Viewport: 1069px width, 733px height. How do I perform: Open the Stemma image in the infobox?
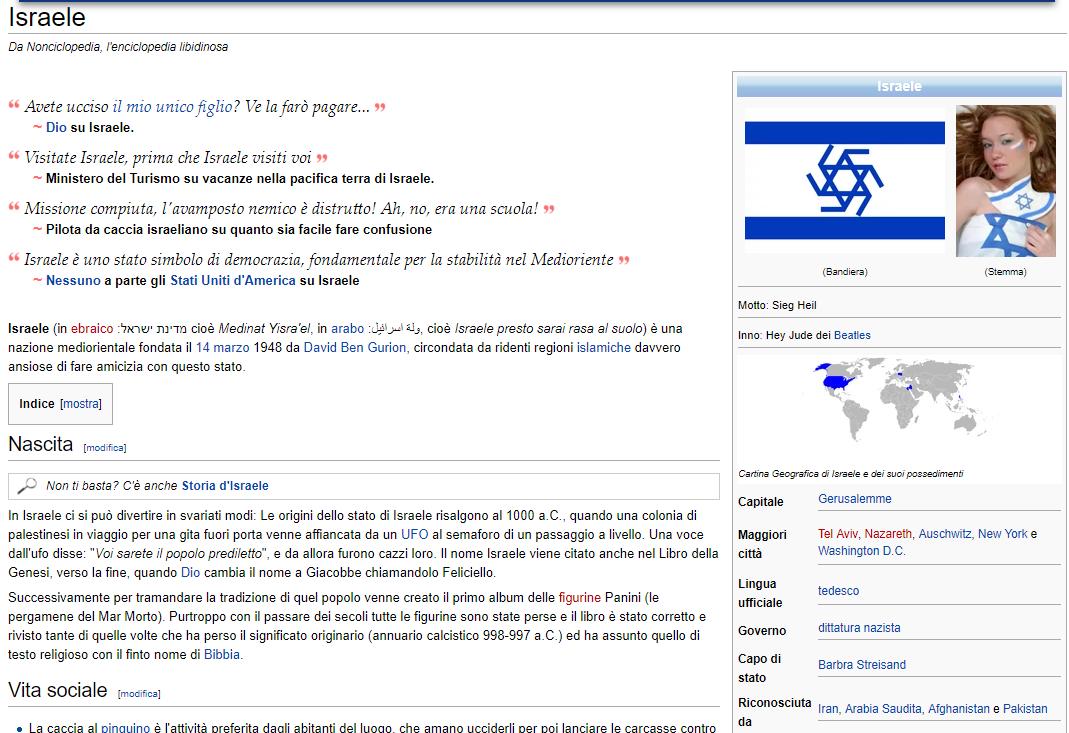[1005, 181]
